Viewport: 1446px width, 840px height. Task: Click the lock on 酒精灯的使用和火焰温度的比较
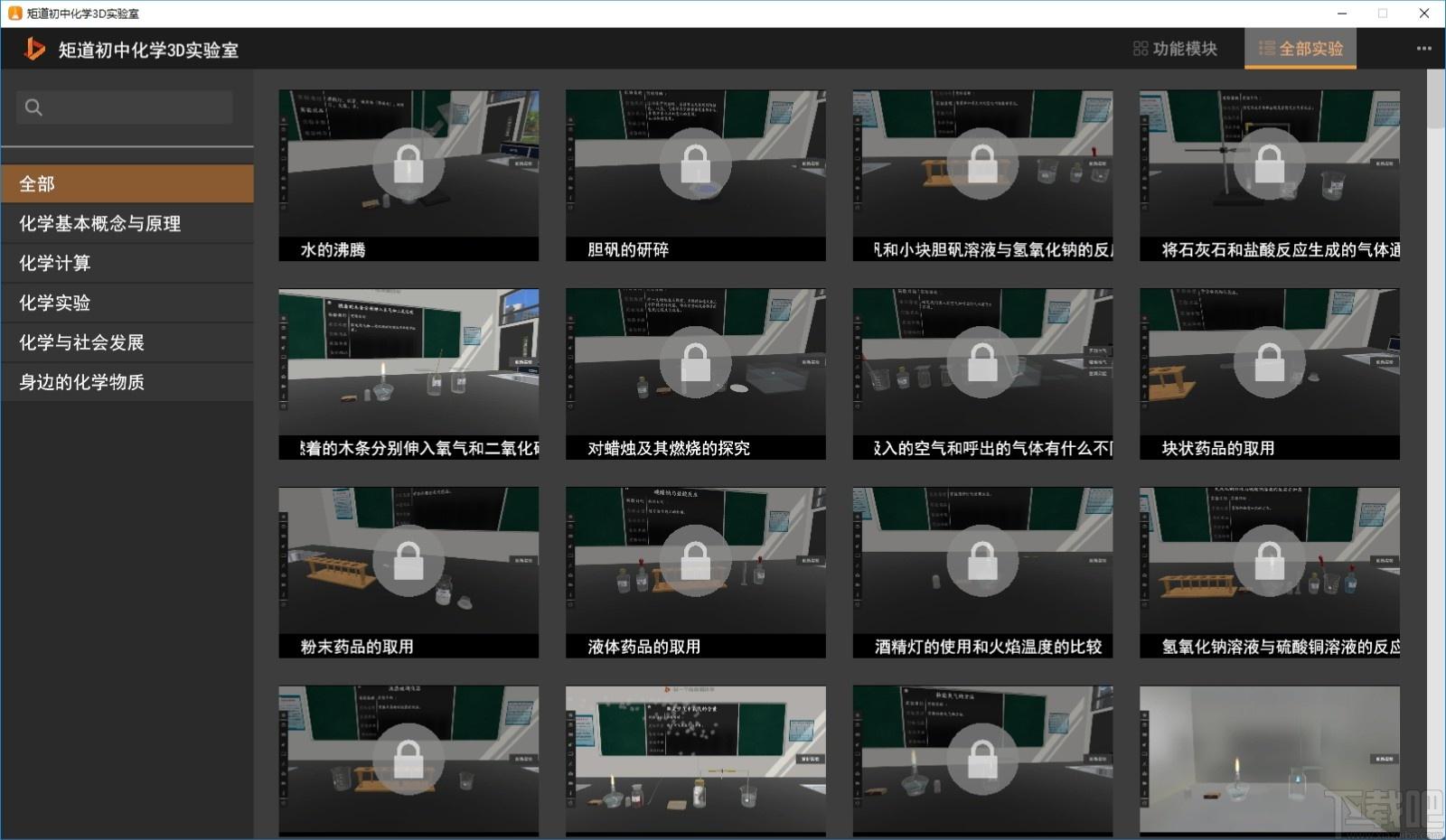point(982,561)
